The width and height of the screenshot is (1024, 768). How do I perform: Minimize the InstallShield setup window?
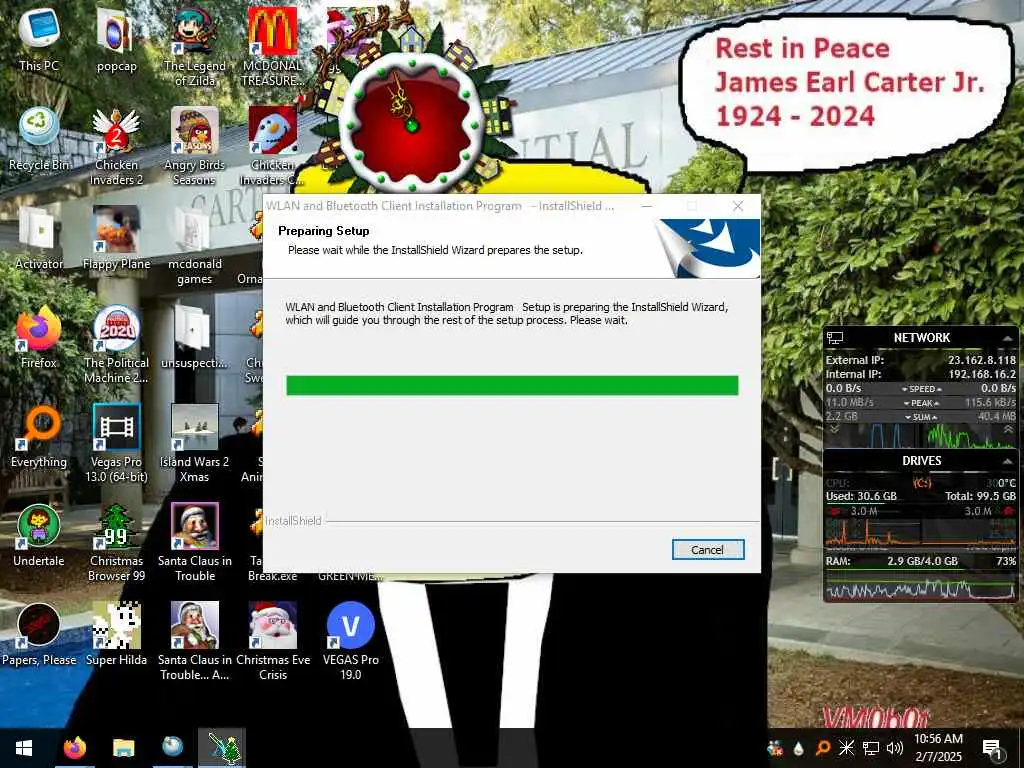tap(647, 206)
